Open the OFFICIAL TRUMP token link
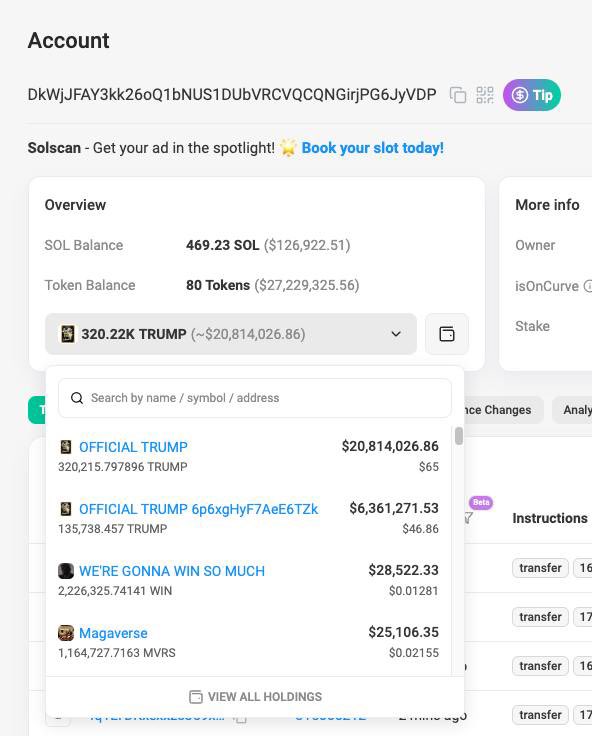 click(x=133, y=447)
